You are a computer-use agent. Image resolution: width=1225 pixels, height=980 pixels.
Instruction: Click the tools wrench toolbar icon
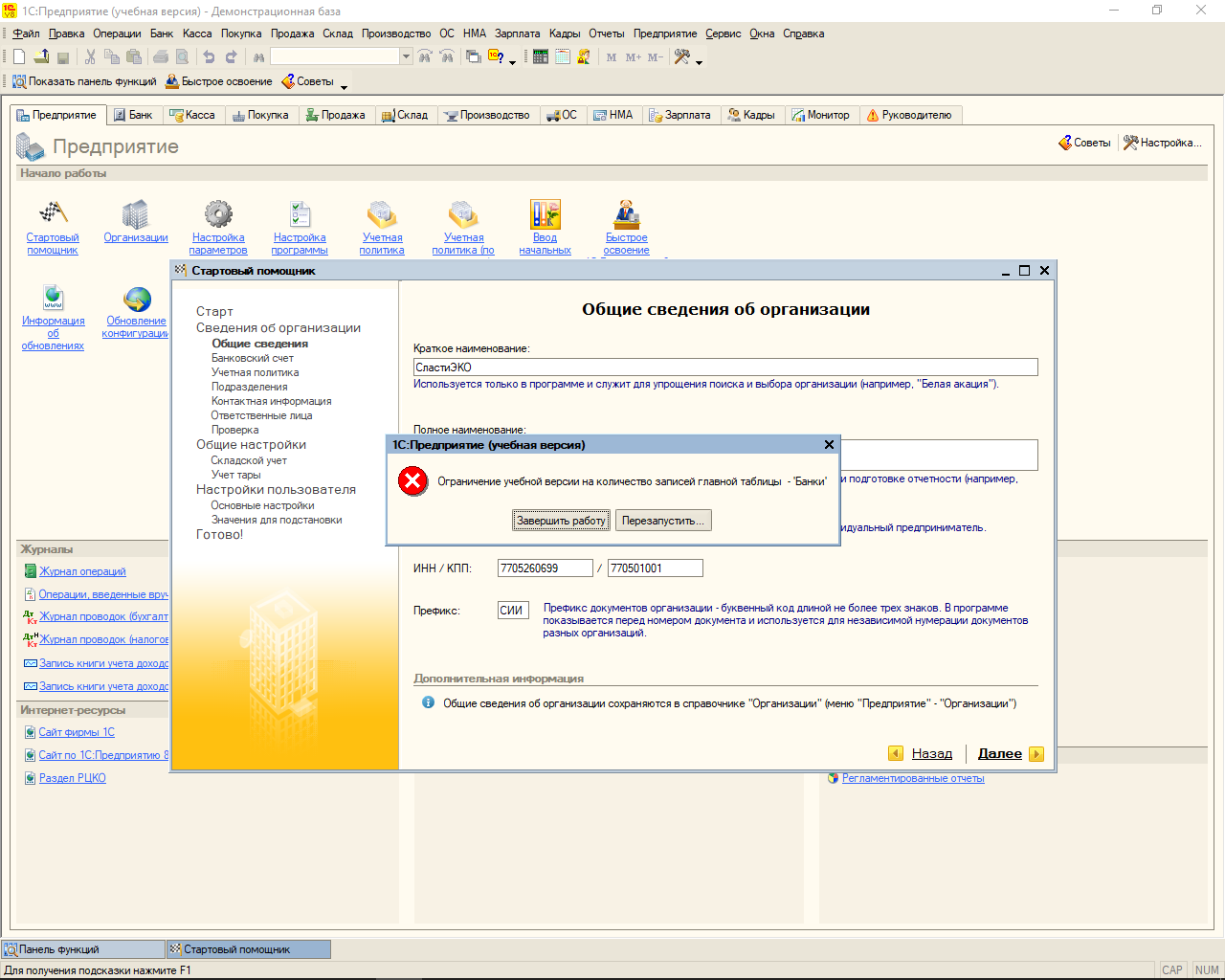[682, 56]
